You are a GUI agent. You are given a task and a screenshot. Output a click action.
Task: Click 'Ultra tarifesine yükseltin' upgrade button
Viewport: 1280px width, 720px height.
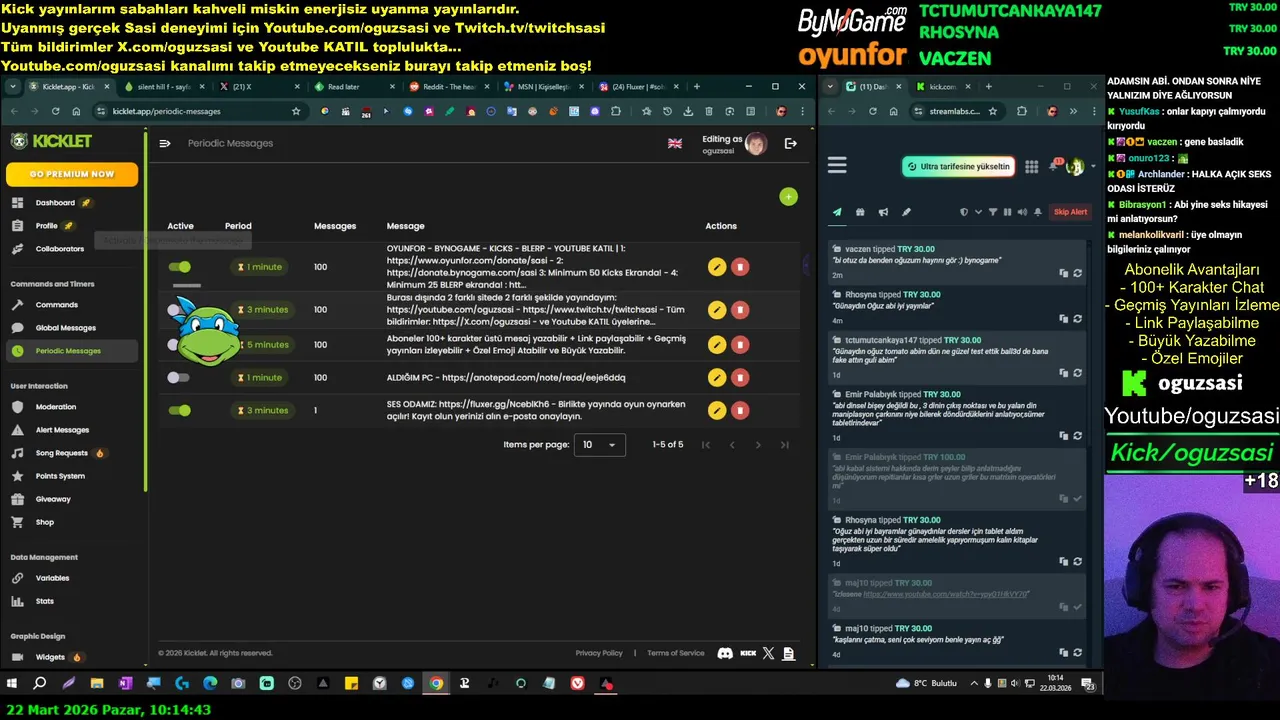958,166
